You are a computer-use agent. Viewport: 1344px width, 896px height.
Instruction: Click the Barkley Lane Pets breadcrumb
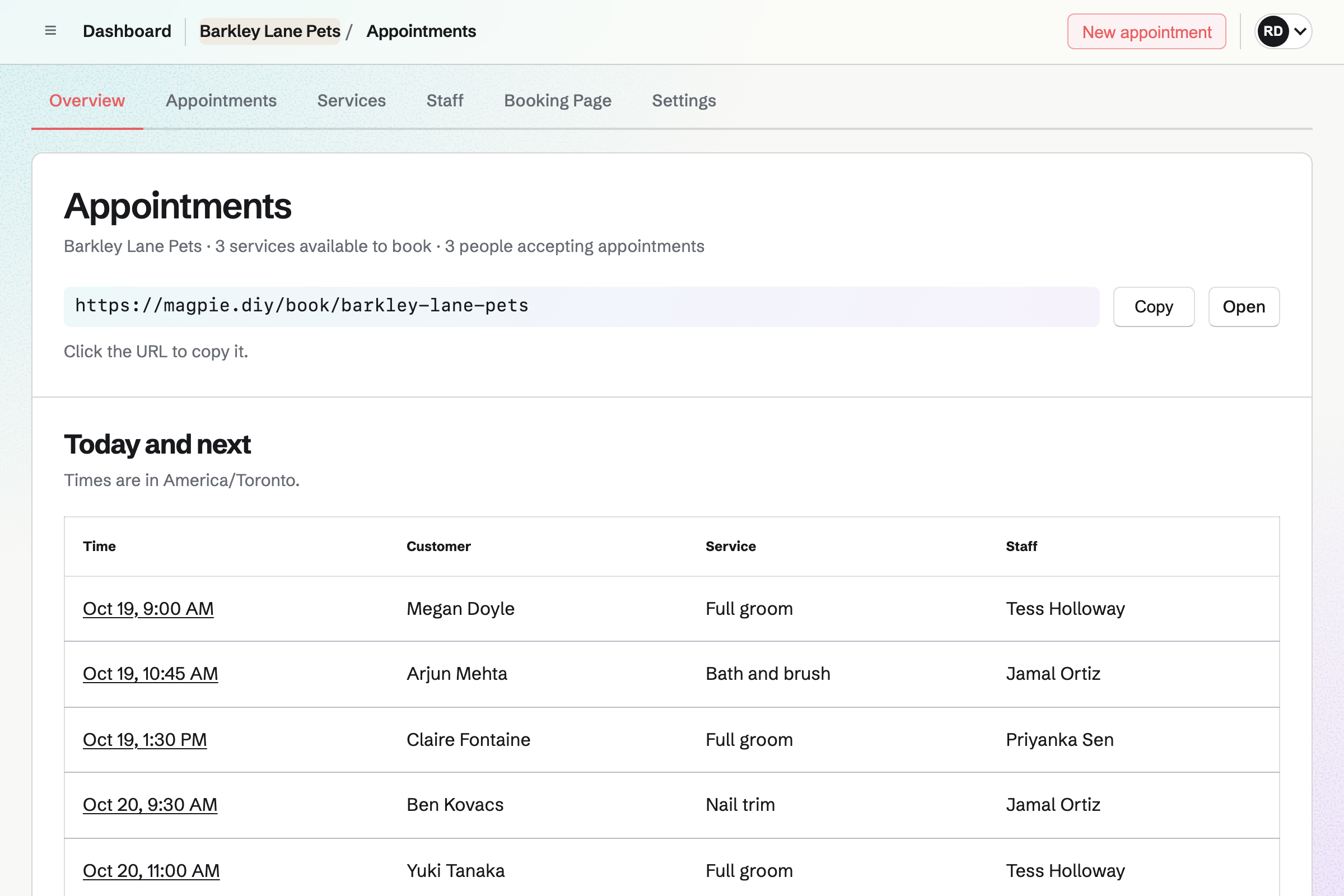[270, 31]
